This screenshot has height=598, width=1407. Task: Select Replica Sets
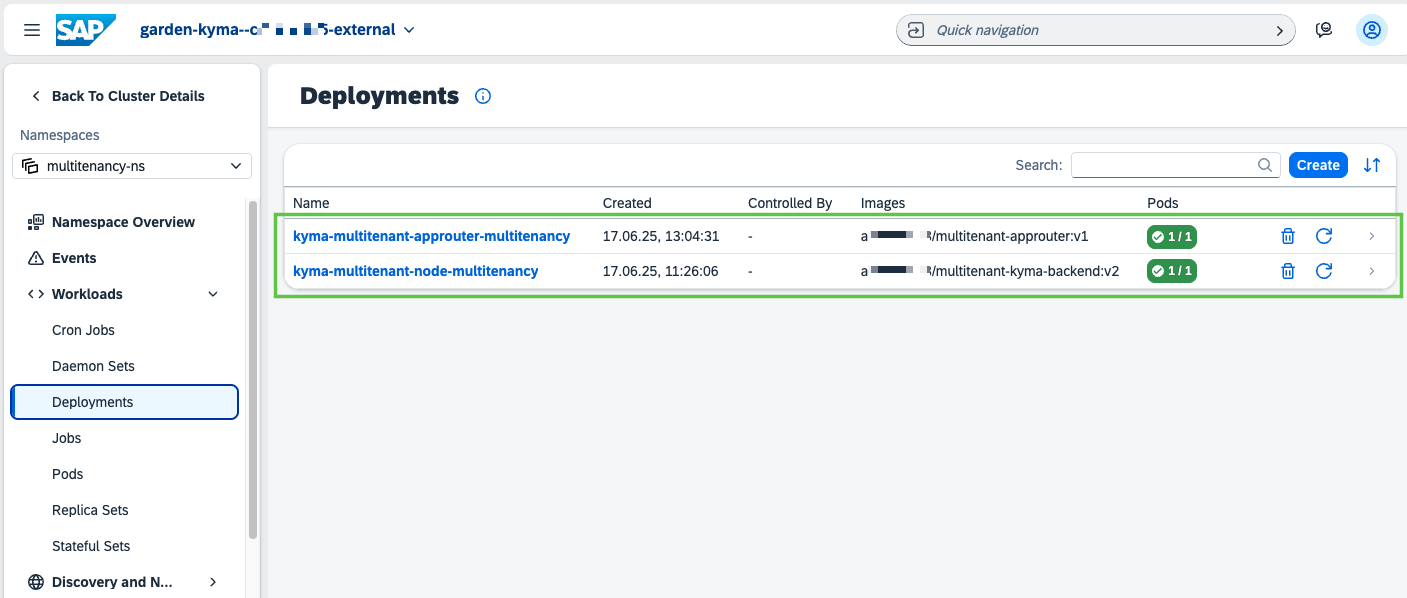click(x=90, y=510)
